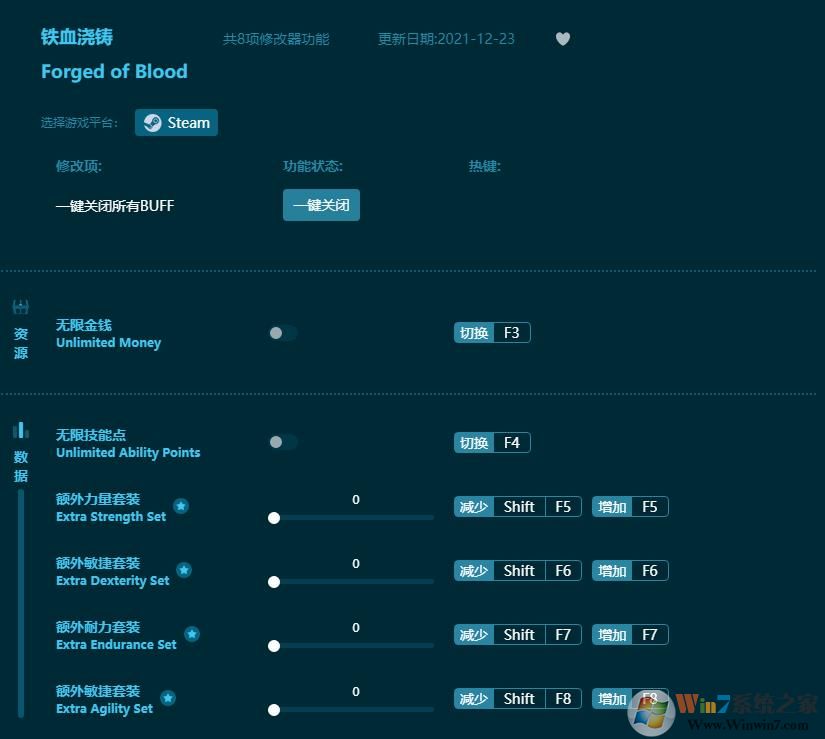Click the Strength Set slider value 0

[x=356, y=500]
